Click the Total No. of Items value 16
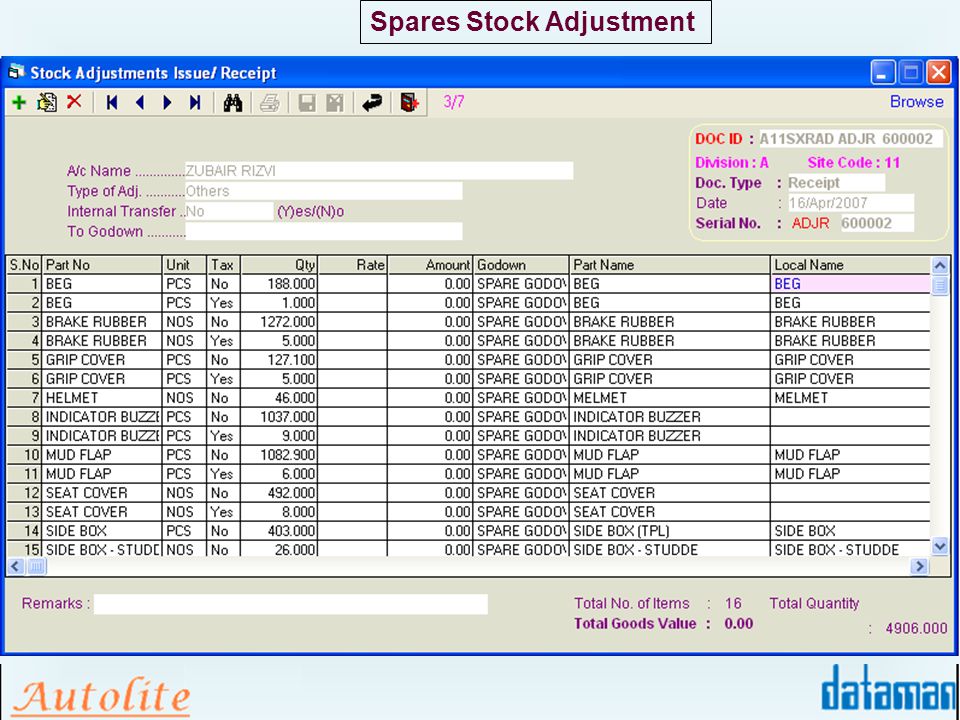Screen dimensions: 960x720 click(733, 604)
